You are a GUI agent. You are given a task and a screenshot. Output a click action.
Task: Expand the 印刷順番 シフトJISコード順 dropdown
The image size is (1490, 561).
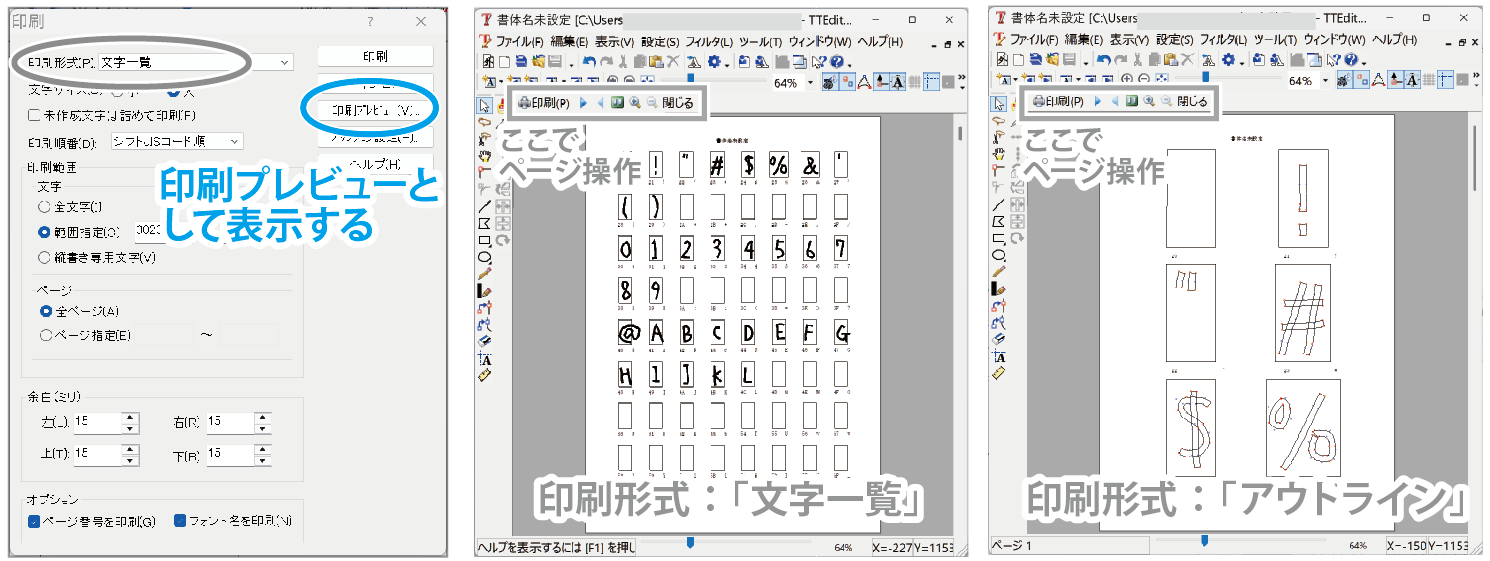click(x=234, y=142)
